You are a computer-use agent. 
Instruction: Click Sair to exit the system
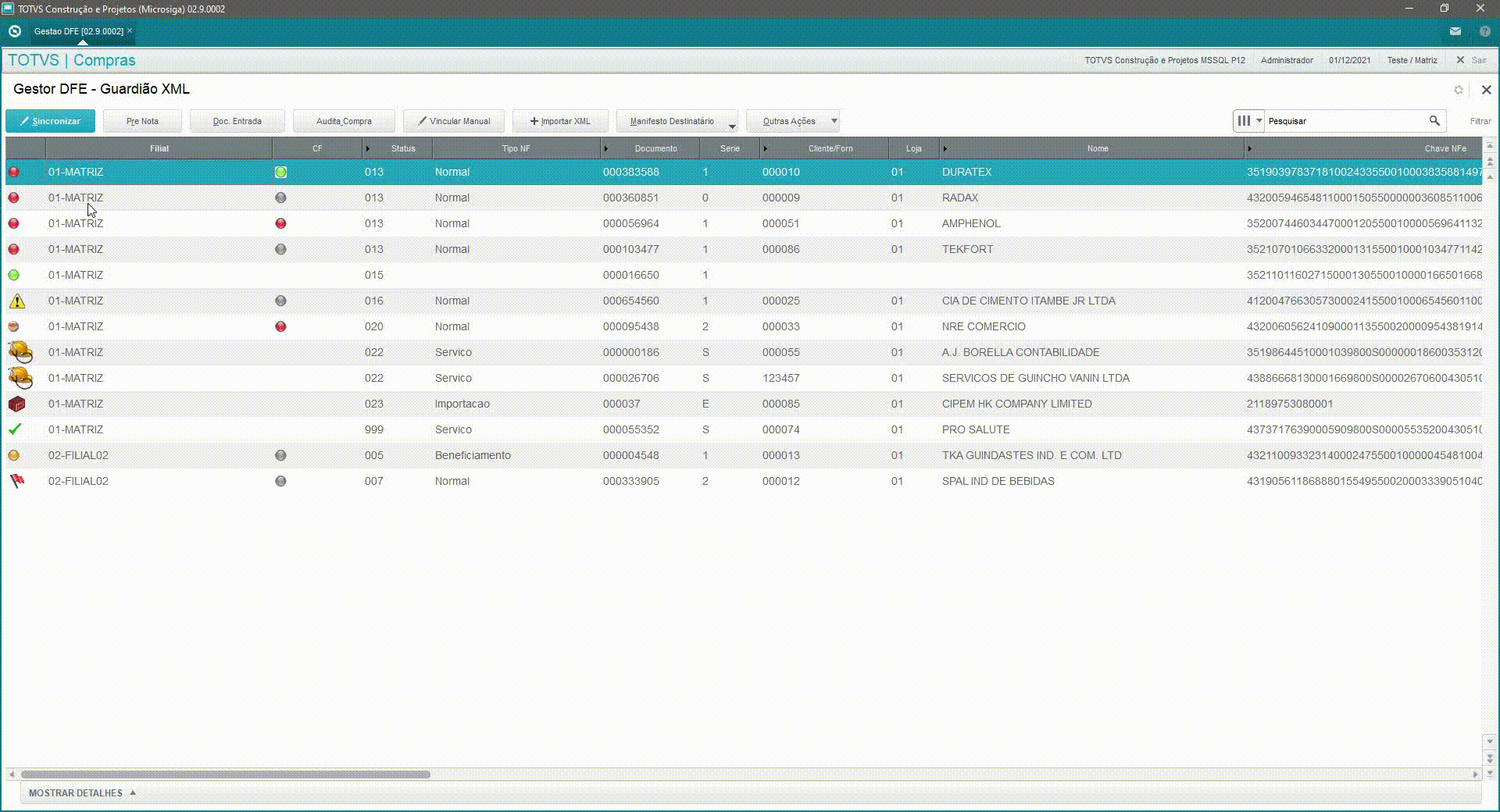1472,60
